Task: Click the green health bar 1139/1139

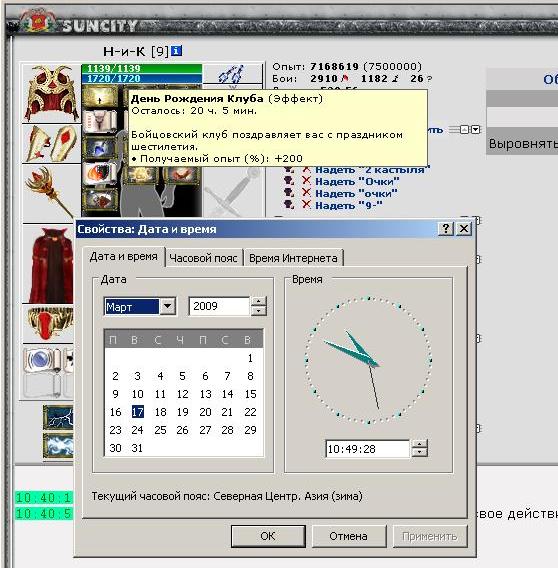Action: [x=142, y=68]
